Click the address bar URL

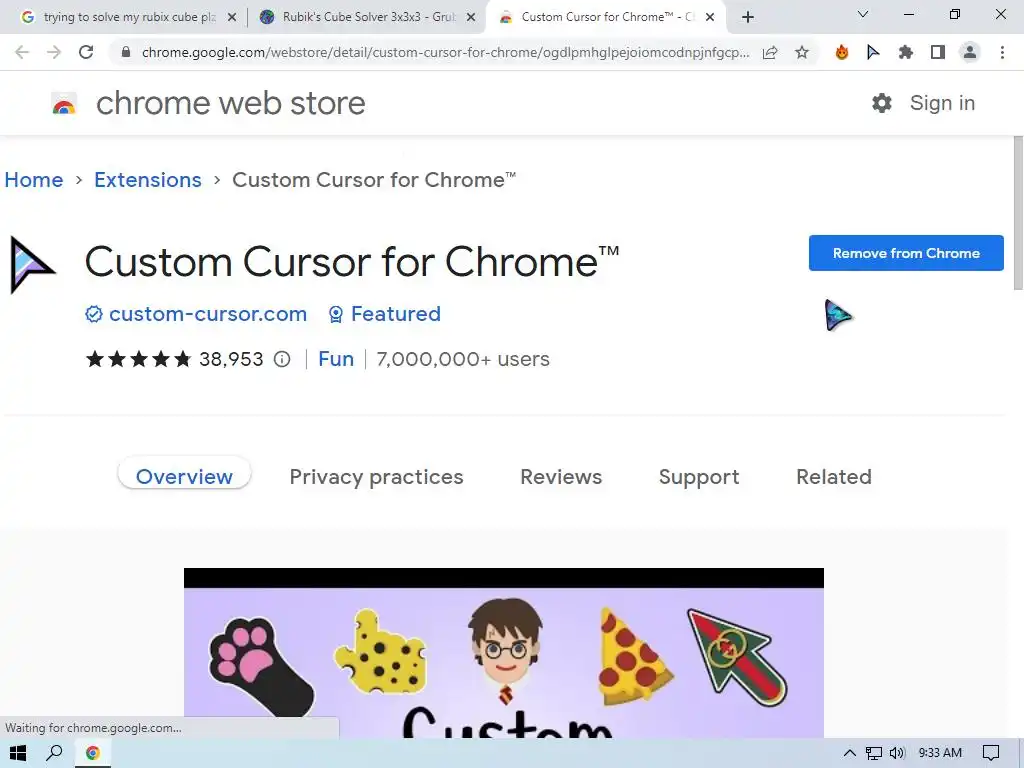(x=445, y=52)
